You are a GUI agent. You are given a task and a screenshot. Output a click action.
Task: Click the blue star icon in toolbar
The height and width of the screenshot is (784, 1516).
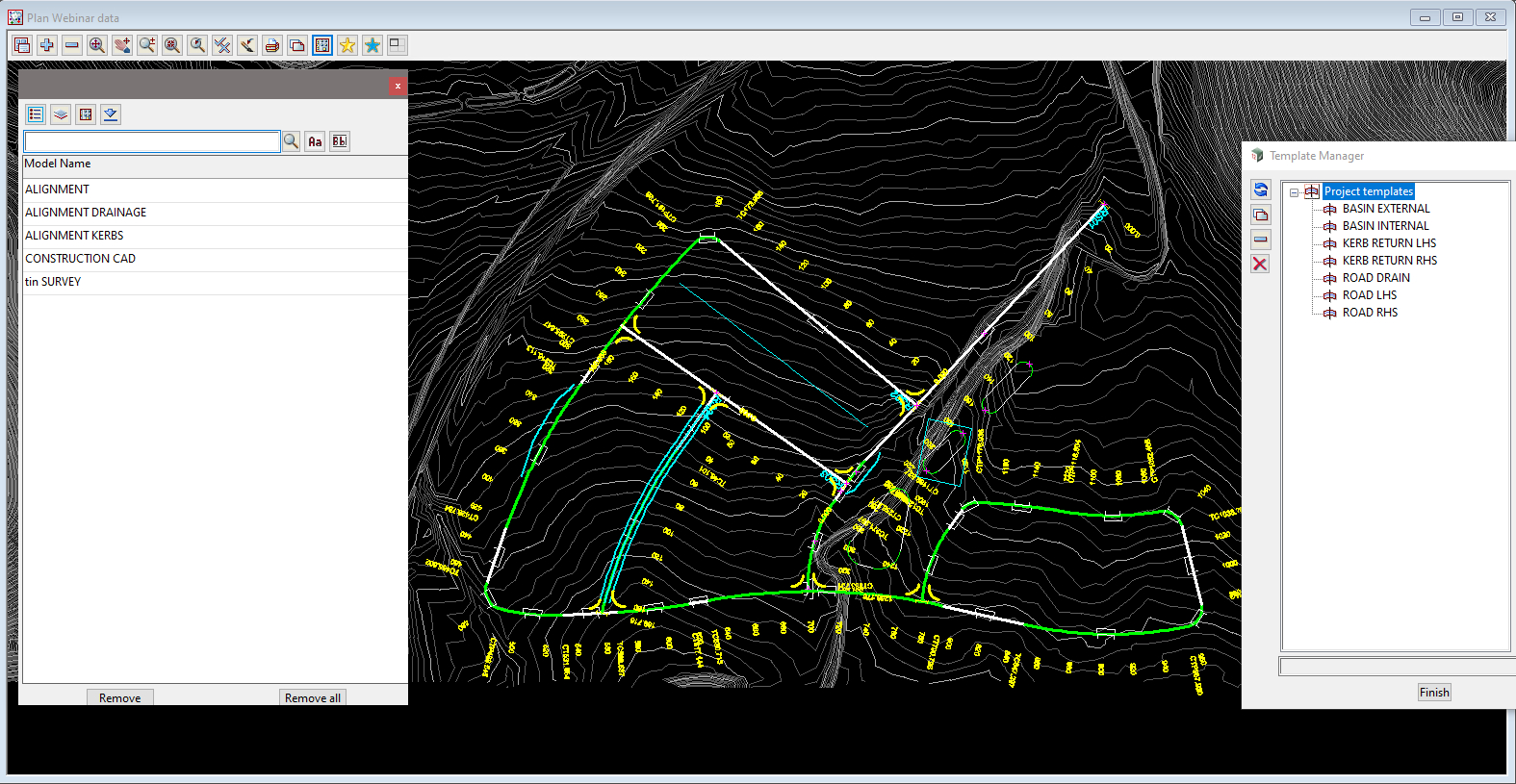tap(373, 45)
